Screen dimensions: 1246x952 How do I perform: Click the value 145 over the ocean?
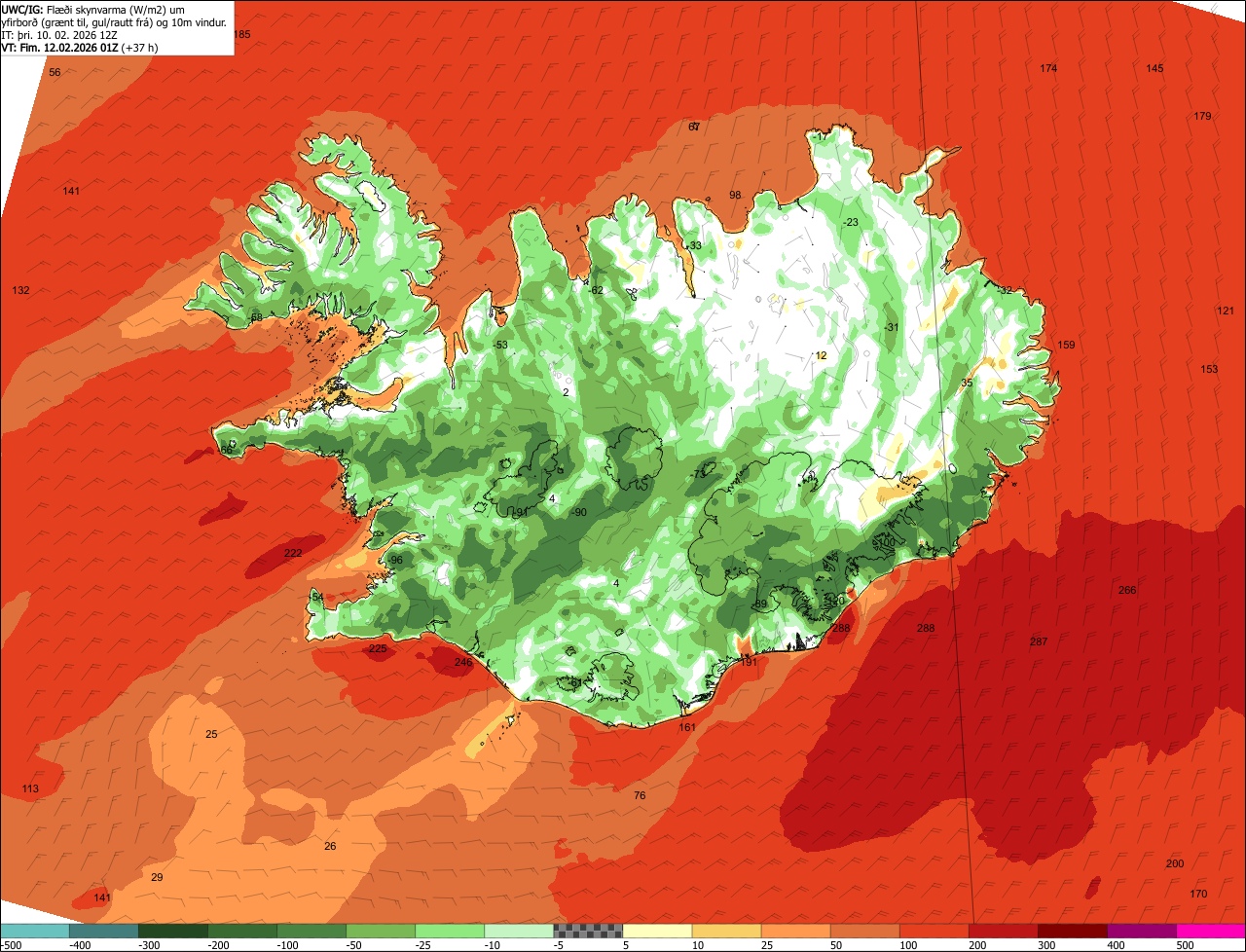1154,69
